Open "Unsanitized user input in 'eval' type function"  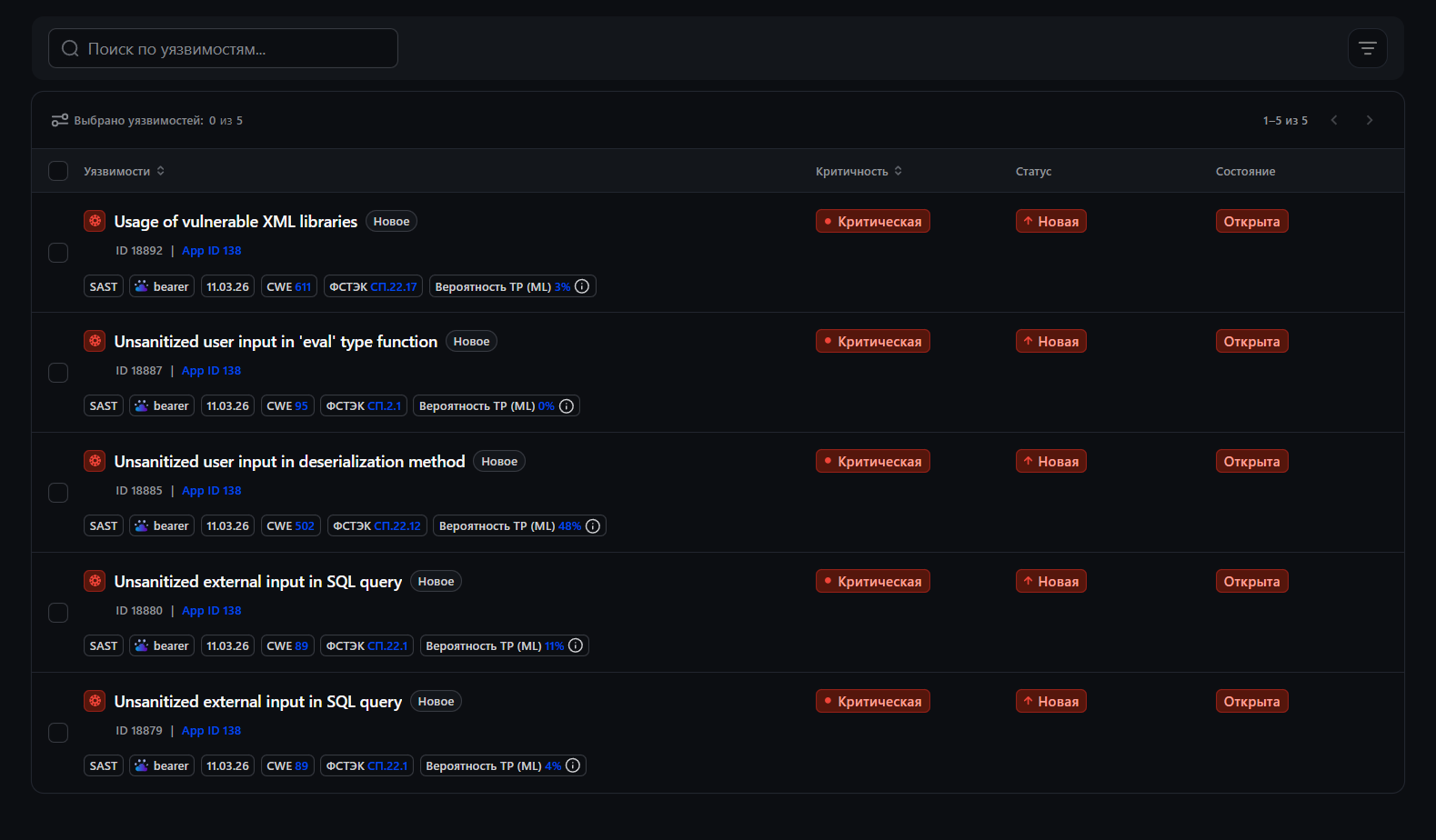tap(276, 342)
